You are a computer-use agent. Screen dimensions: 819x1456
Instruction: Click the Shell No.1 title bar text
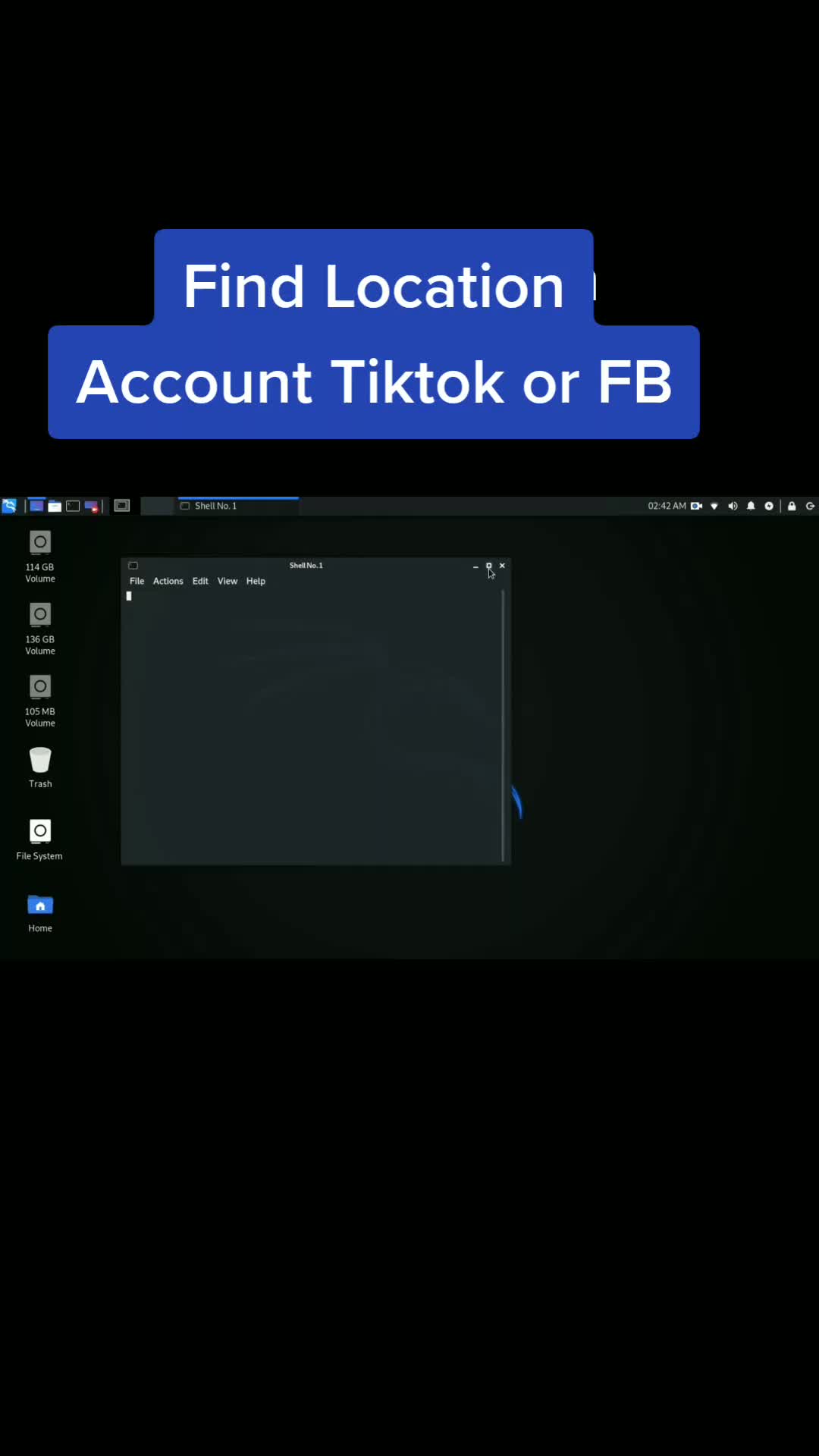click(306, 566)
